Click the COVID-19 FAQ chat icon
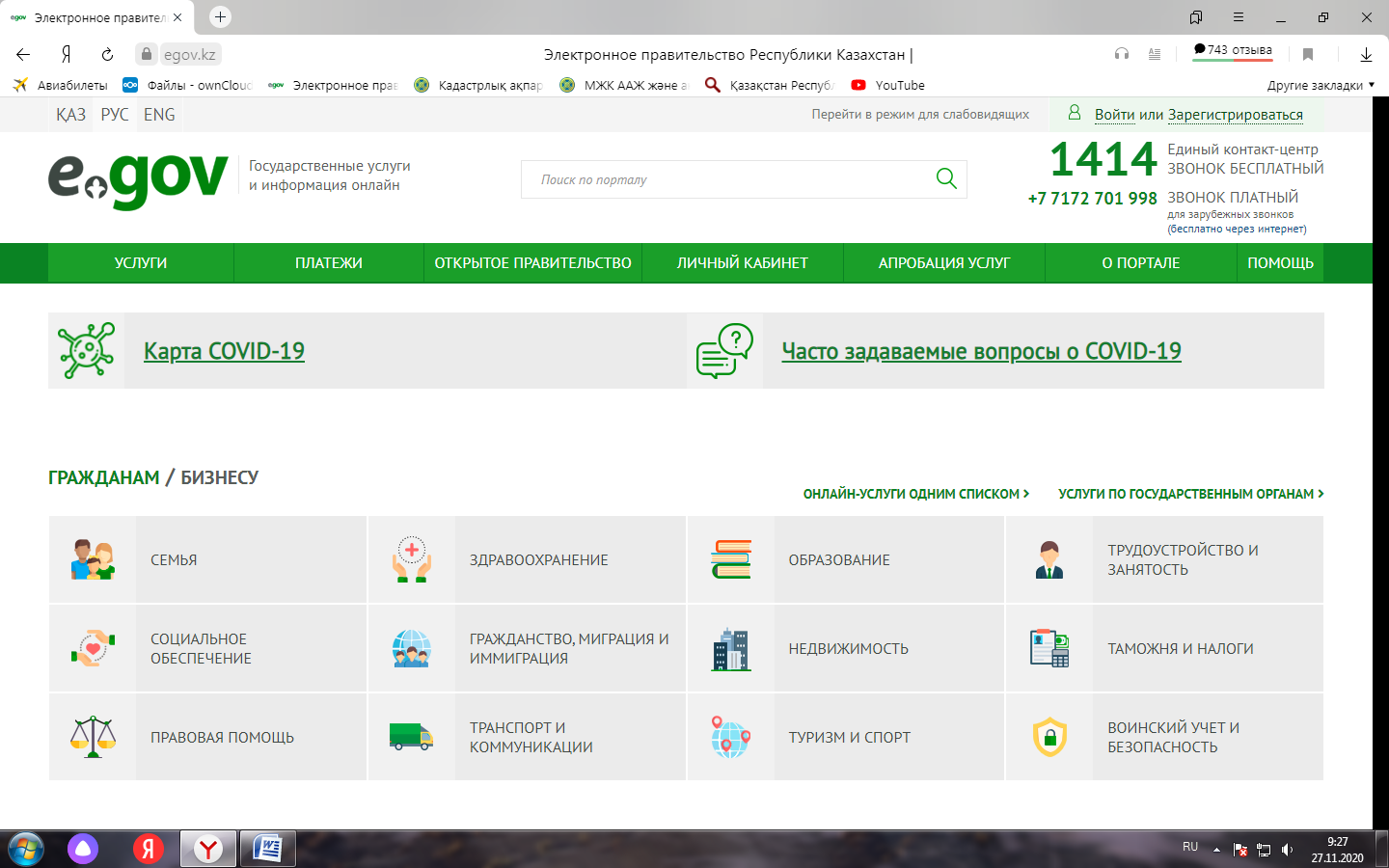Screen dimensions: 1389x868 point(724,350)
